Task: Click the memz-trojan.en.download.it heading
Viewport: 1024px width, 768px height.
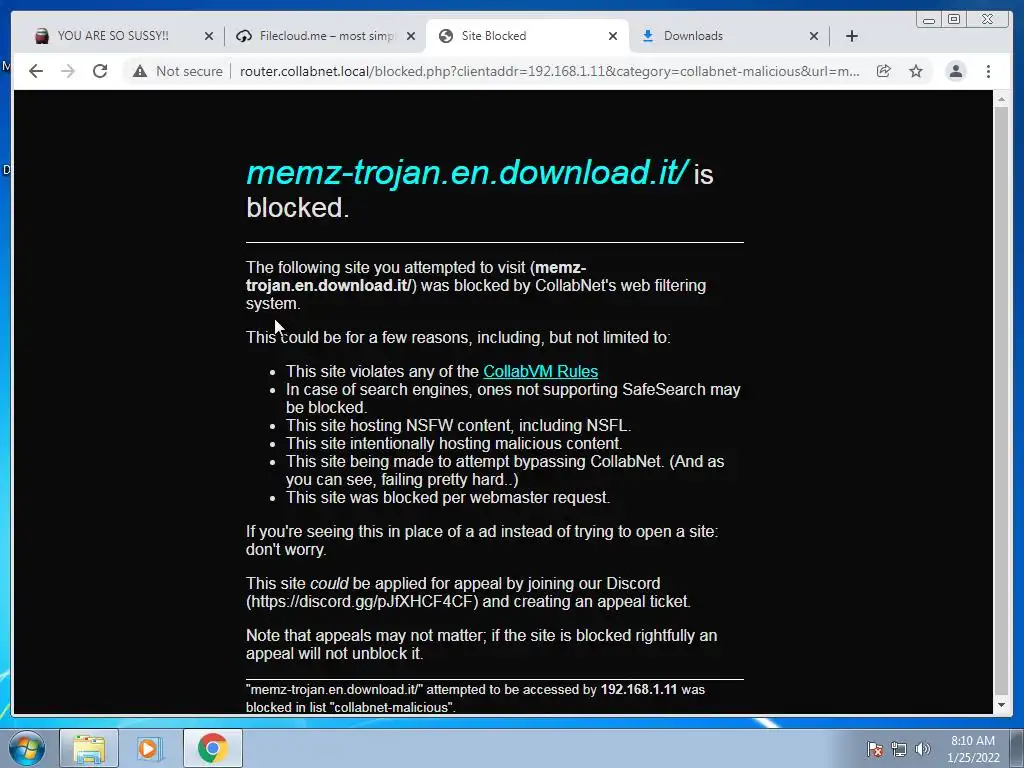Action: tap(467, 172)
